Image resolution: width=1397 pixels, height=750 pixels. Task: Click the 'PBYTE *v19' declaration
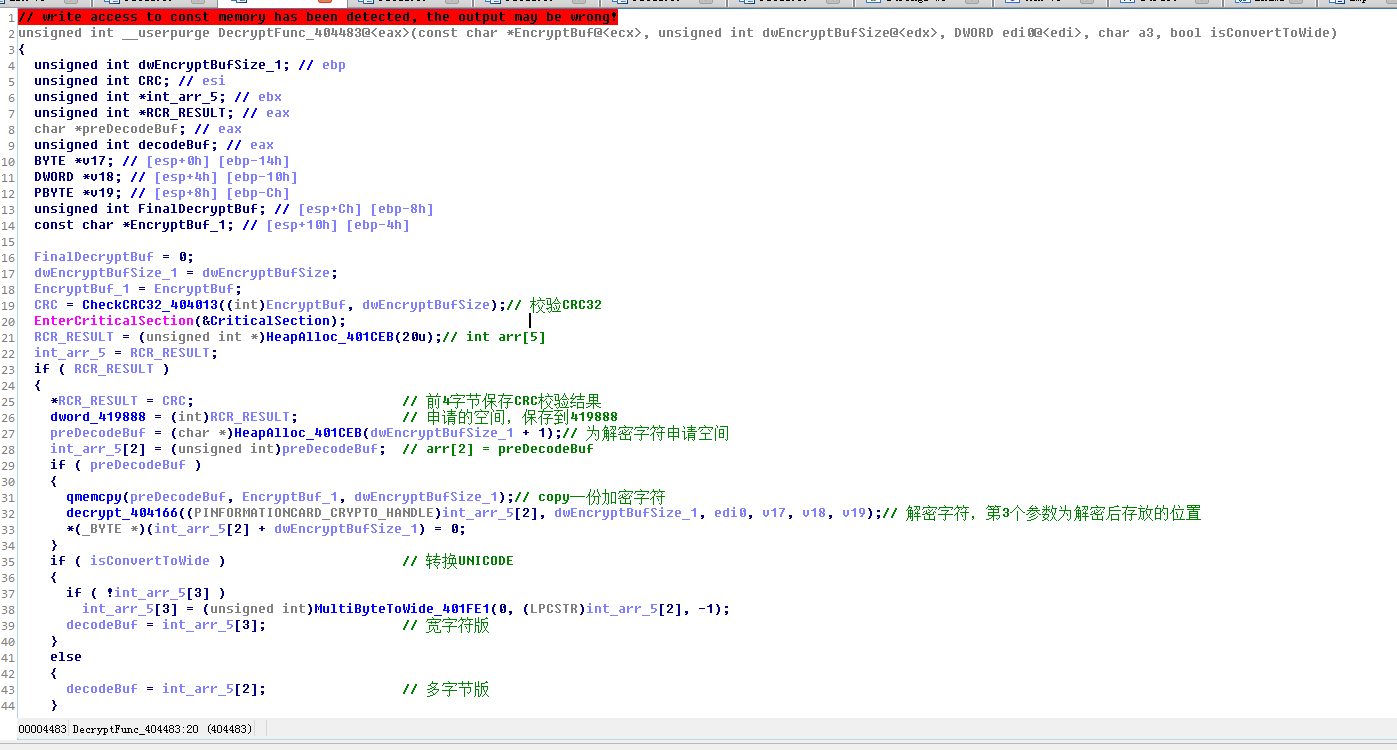(x=78, y=193)
